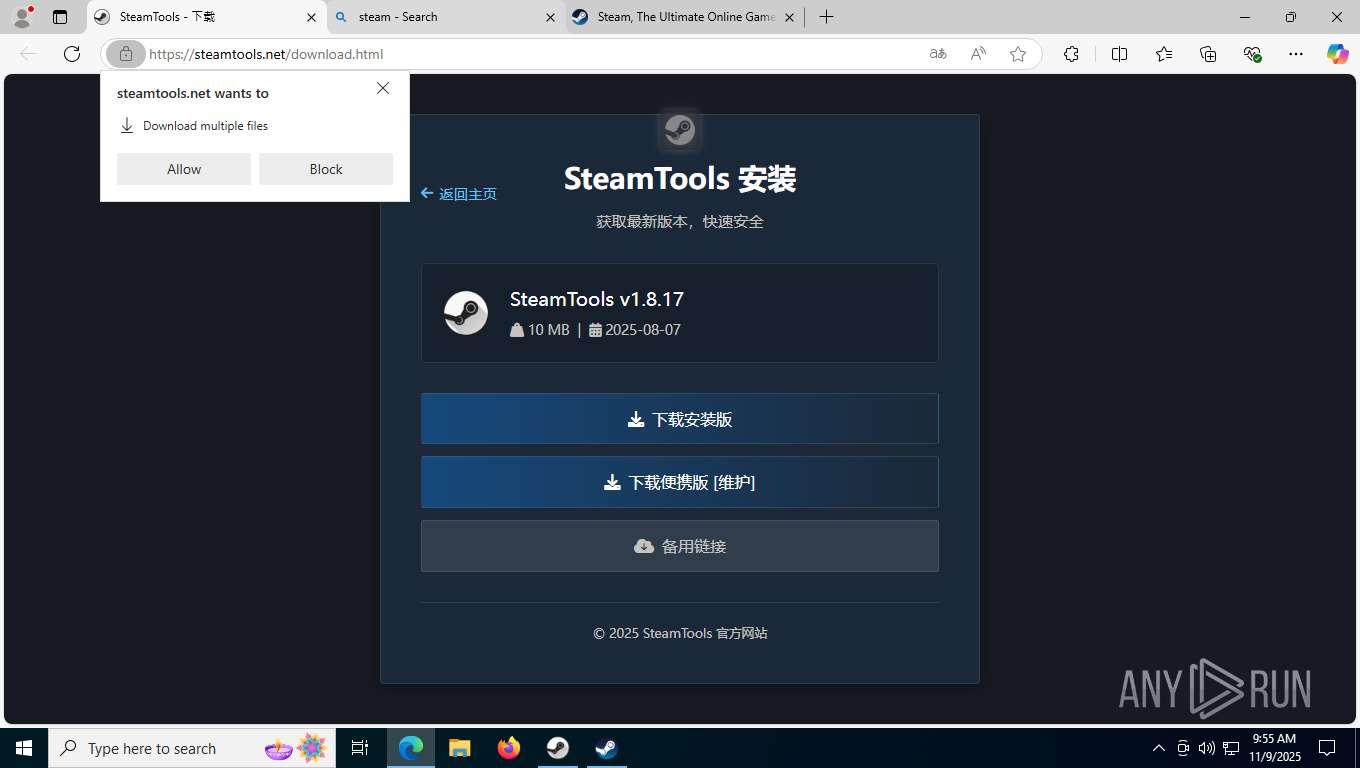Viewport: 1360px width, 768px height.
Task: Click the volume speaker tray icon
Action: [x=1206, y=748]
